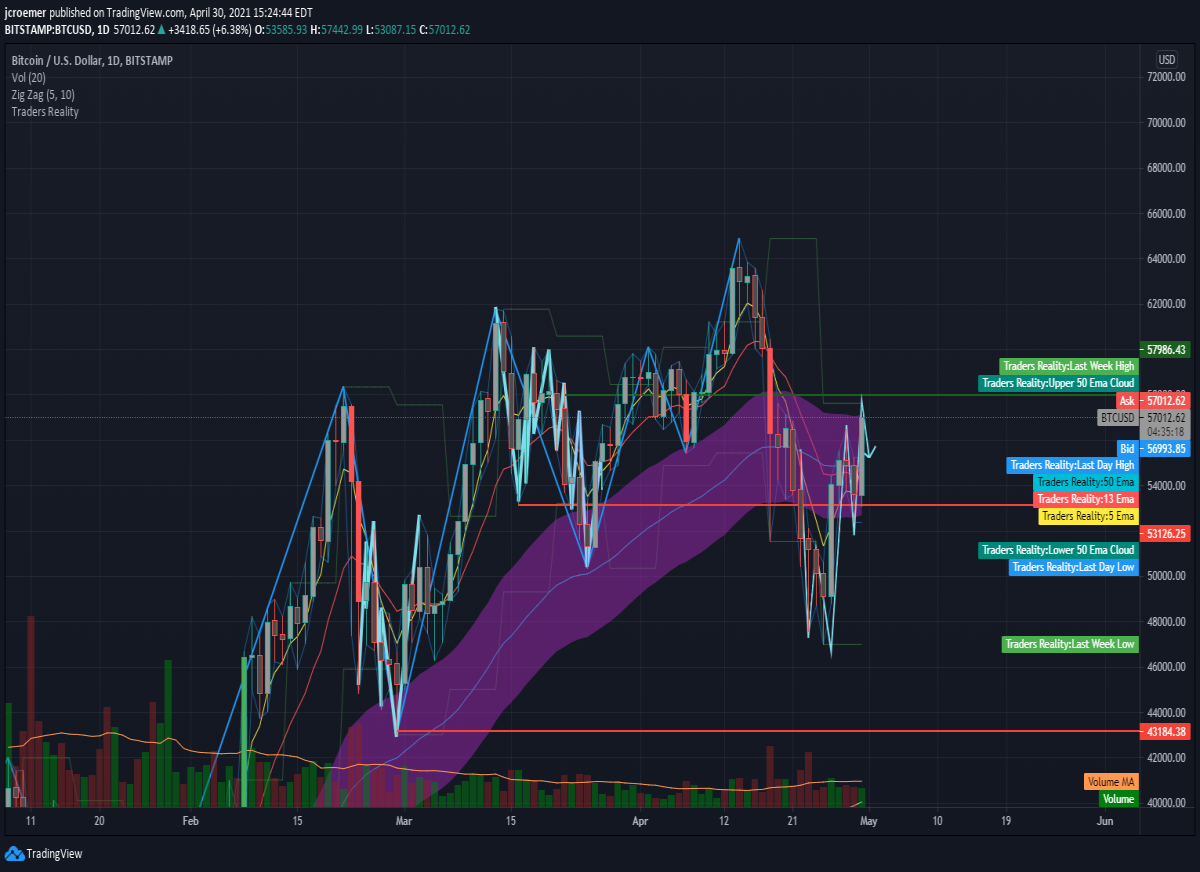1200x872 pixels.
Task: Click the red 53126.25 price tag
Action: click(1166, 533)
